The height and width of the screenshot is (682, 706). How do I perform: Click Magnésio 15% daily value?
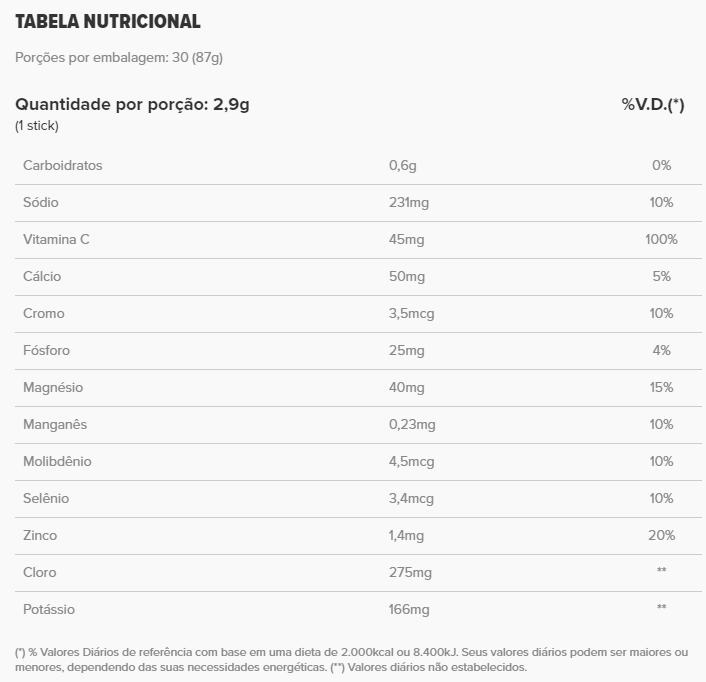[x=661, y=387]
